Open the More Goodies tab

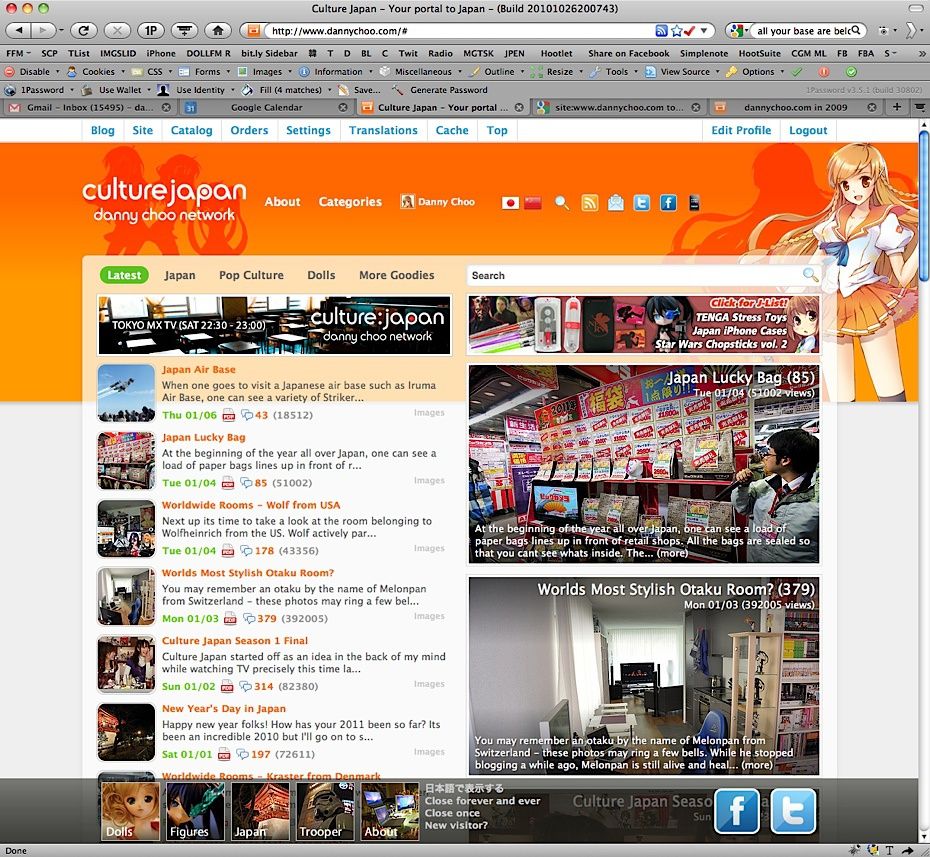[396, 275]
